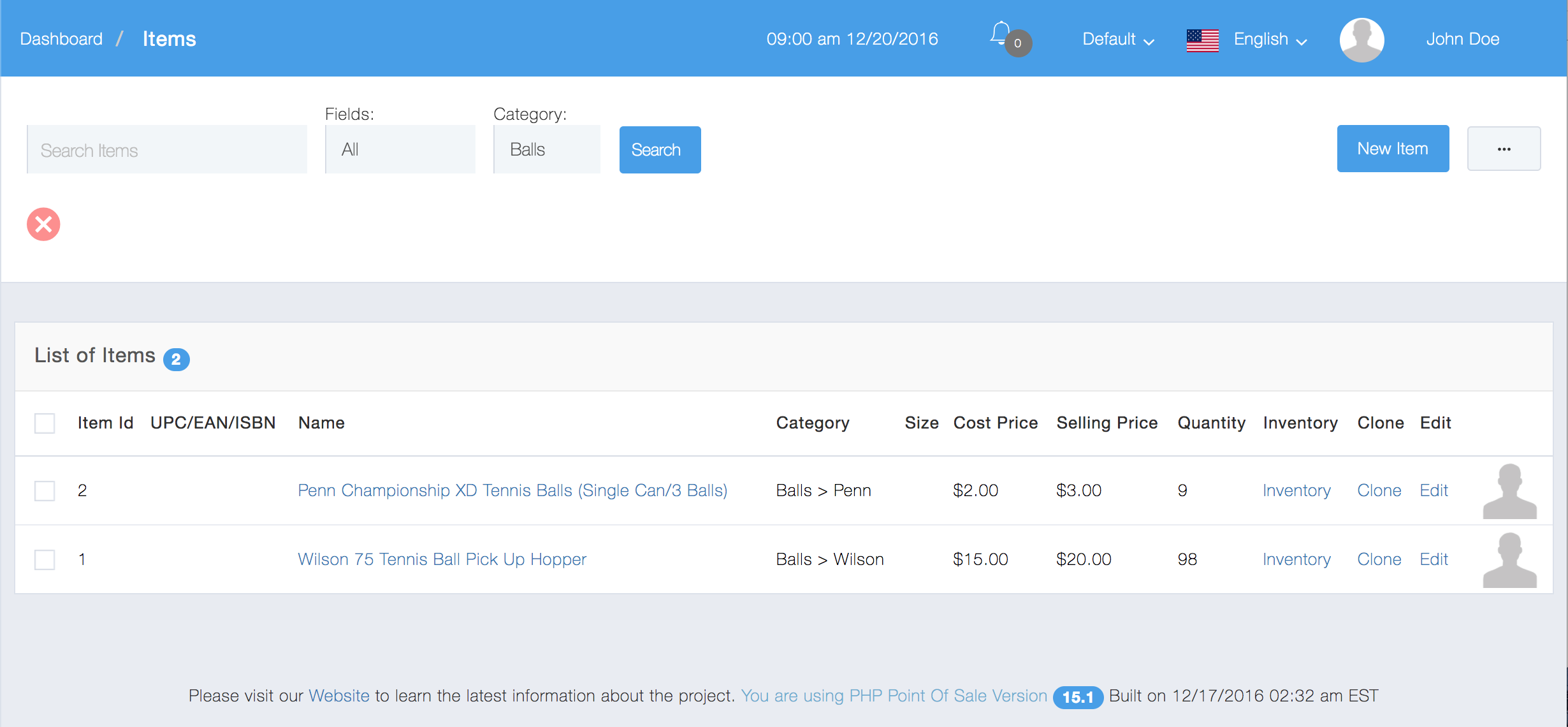
Task: Open Inventory link for Wilson hopper
Action: (x=1296, y=559)
